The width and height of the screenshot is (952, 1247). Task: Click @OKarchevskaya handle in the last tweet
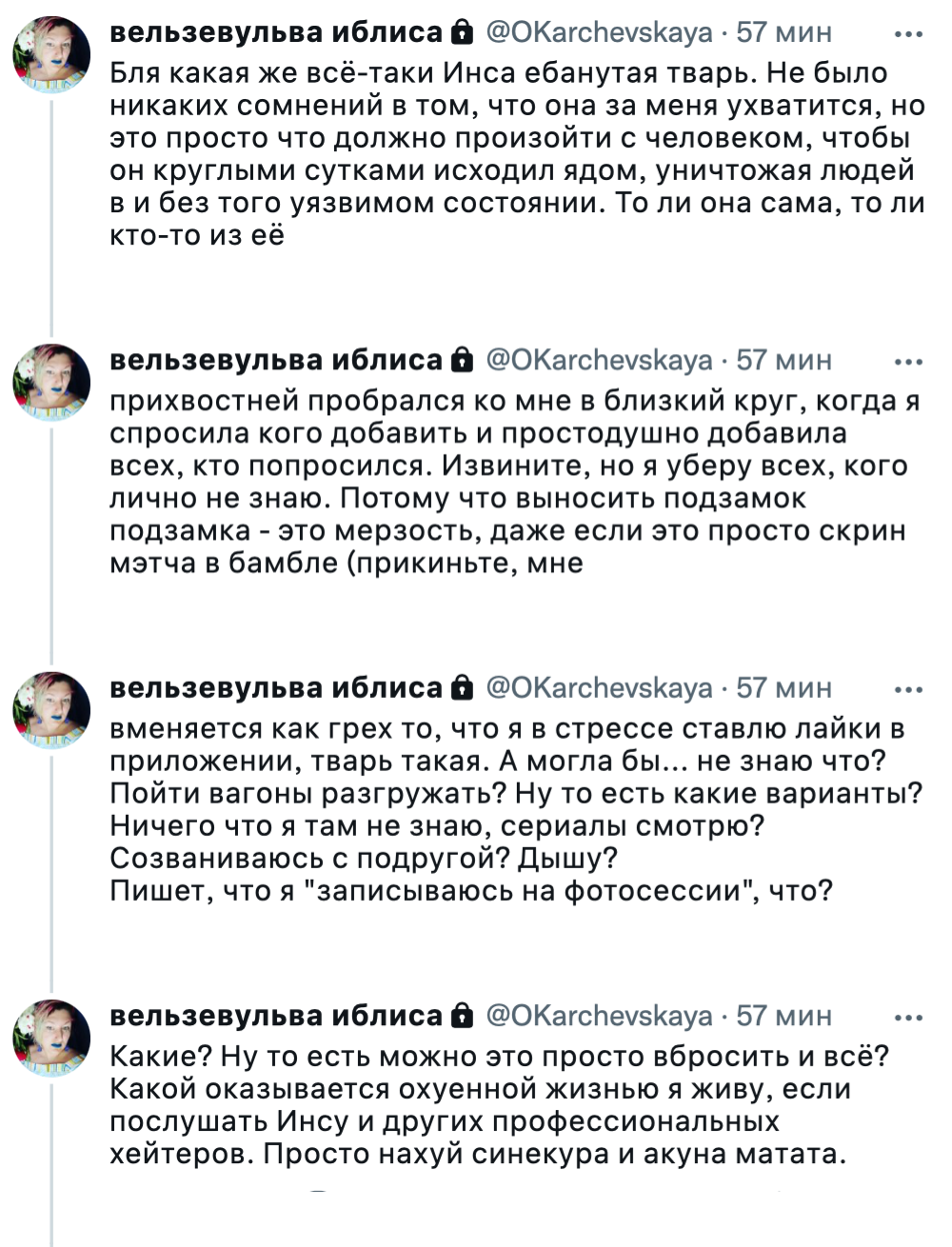(x=599, y=1016)
